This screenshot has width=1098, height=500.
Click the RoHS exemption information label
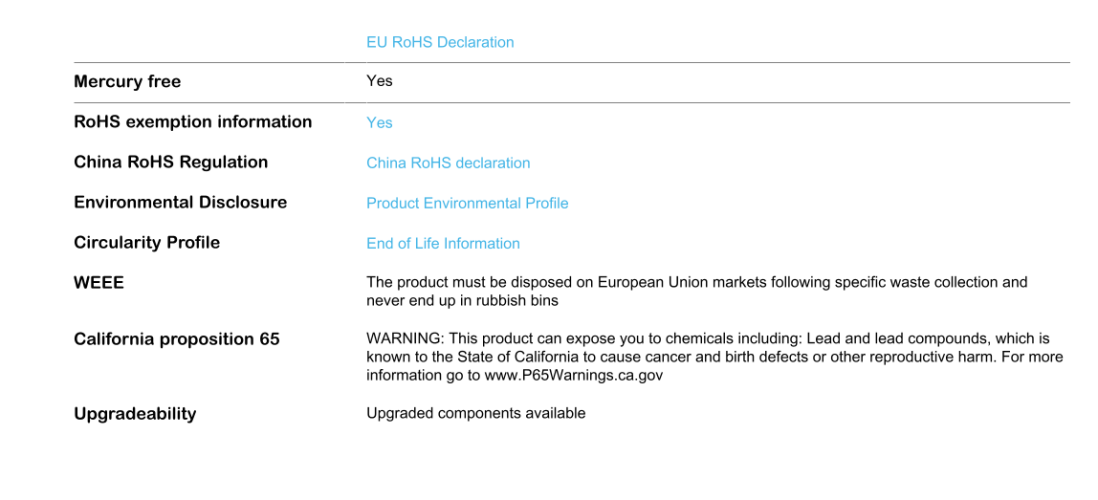click(x=193, y=122)
